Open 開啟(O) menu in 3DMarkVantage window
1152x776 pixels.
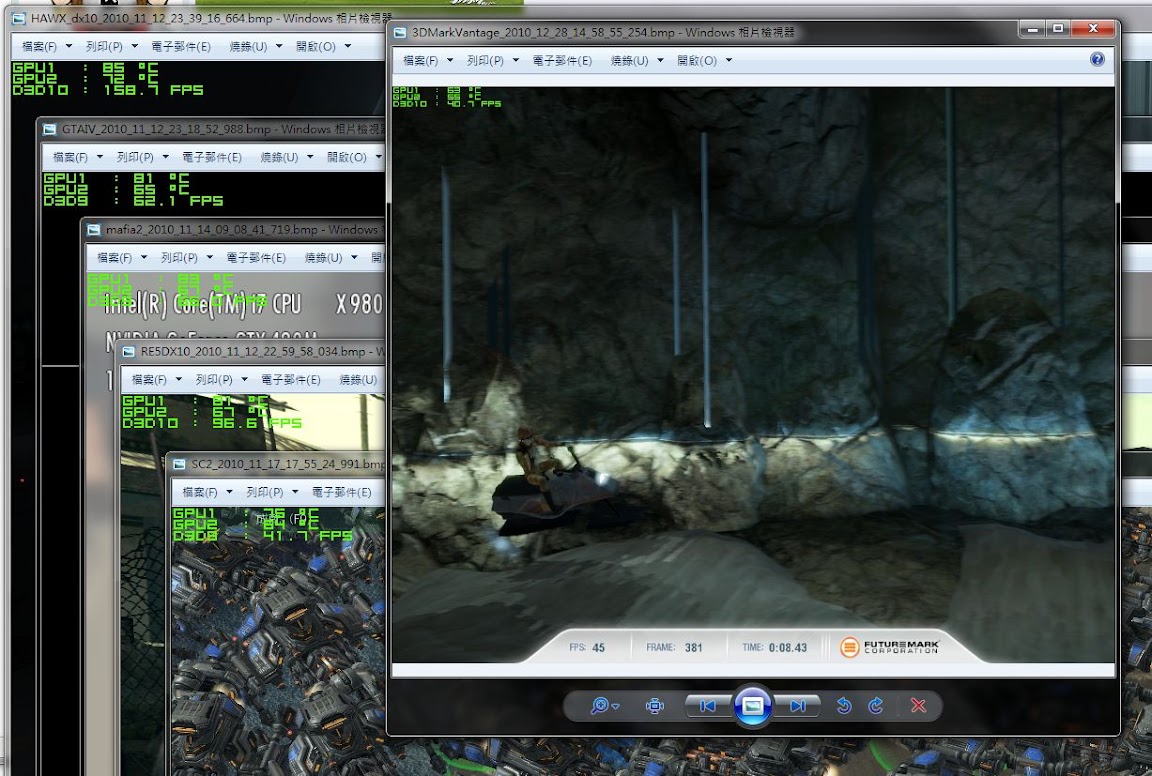click(696, 60)
